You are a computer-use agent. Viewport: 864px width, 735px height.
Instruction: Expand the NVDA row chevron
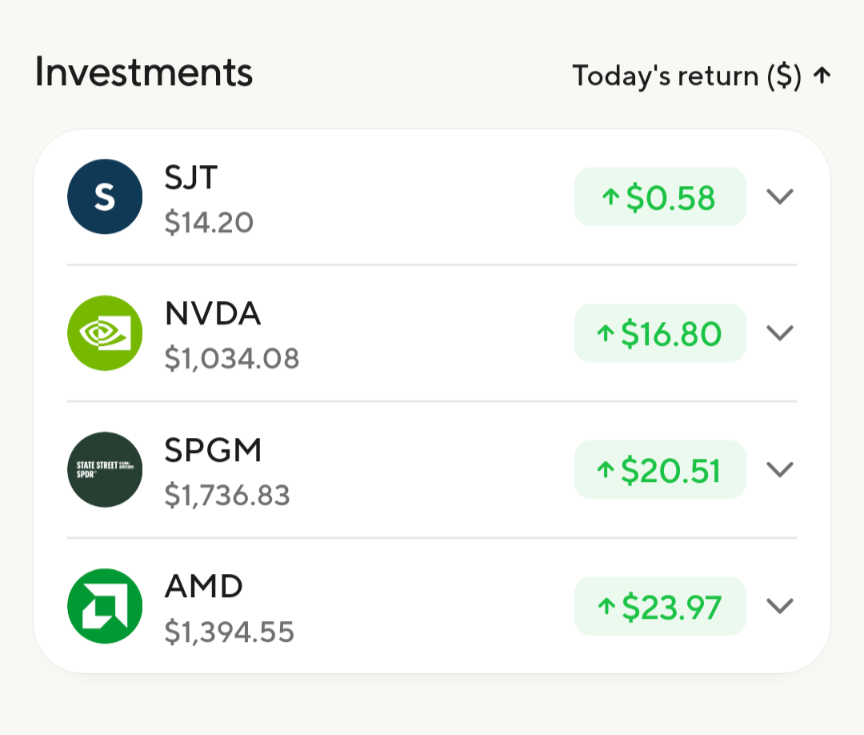pyautogui.click(x=780, y=333)
